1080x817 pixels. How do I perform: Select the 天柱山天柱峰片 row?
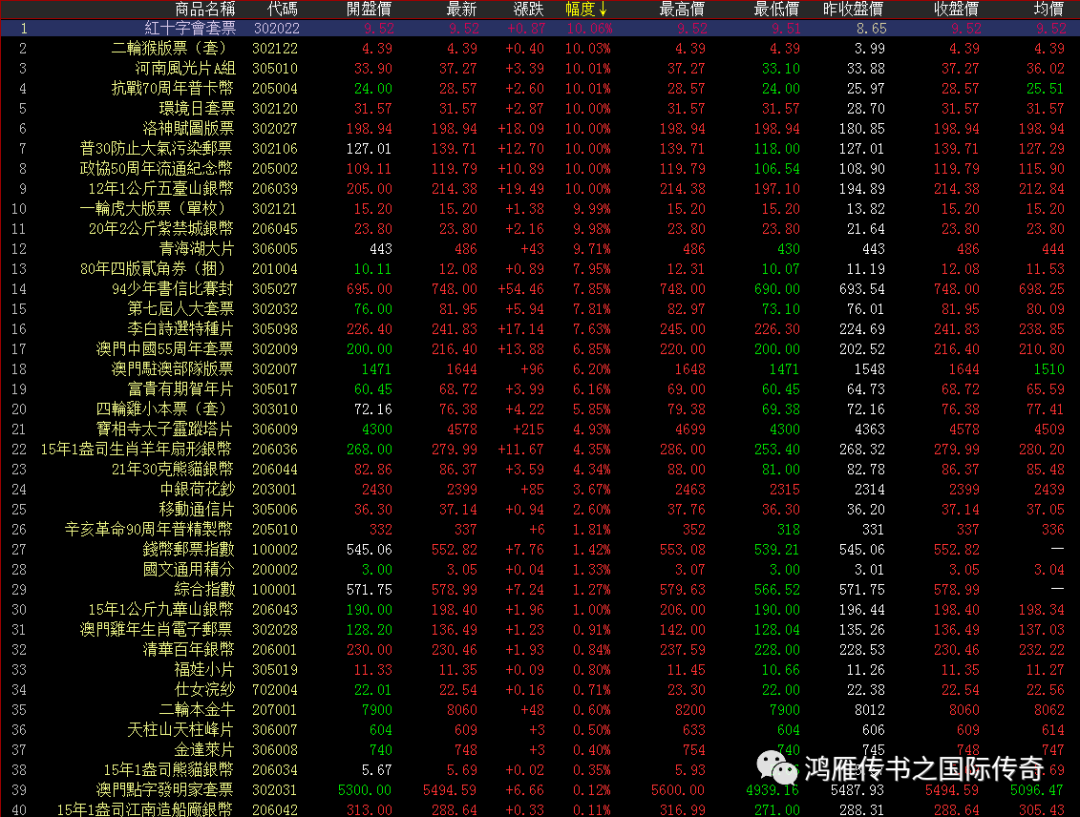(540, 730)
